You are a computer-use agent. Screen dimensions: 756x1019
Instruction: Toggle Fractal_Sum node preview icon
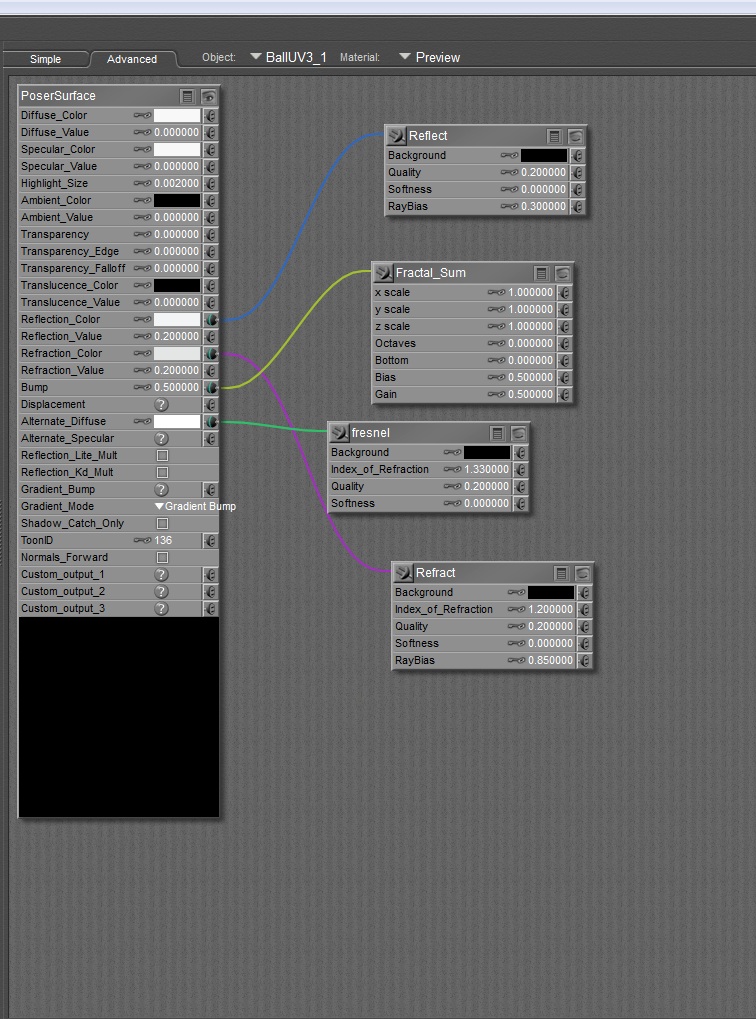pos(562,274)
